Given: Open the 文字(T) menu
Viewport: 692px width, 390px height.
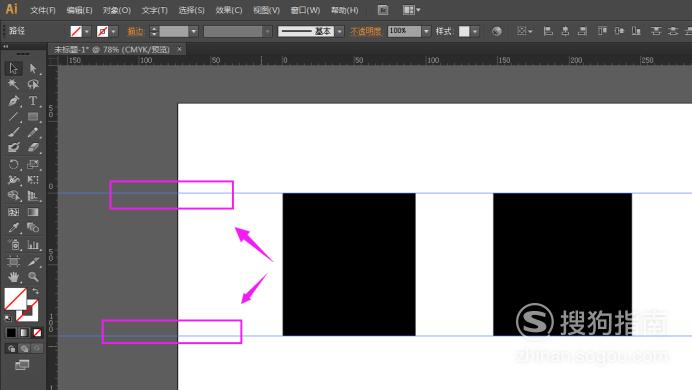Looking at the screenshot, I should pos(154,10).
